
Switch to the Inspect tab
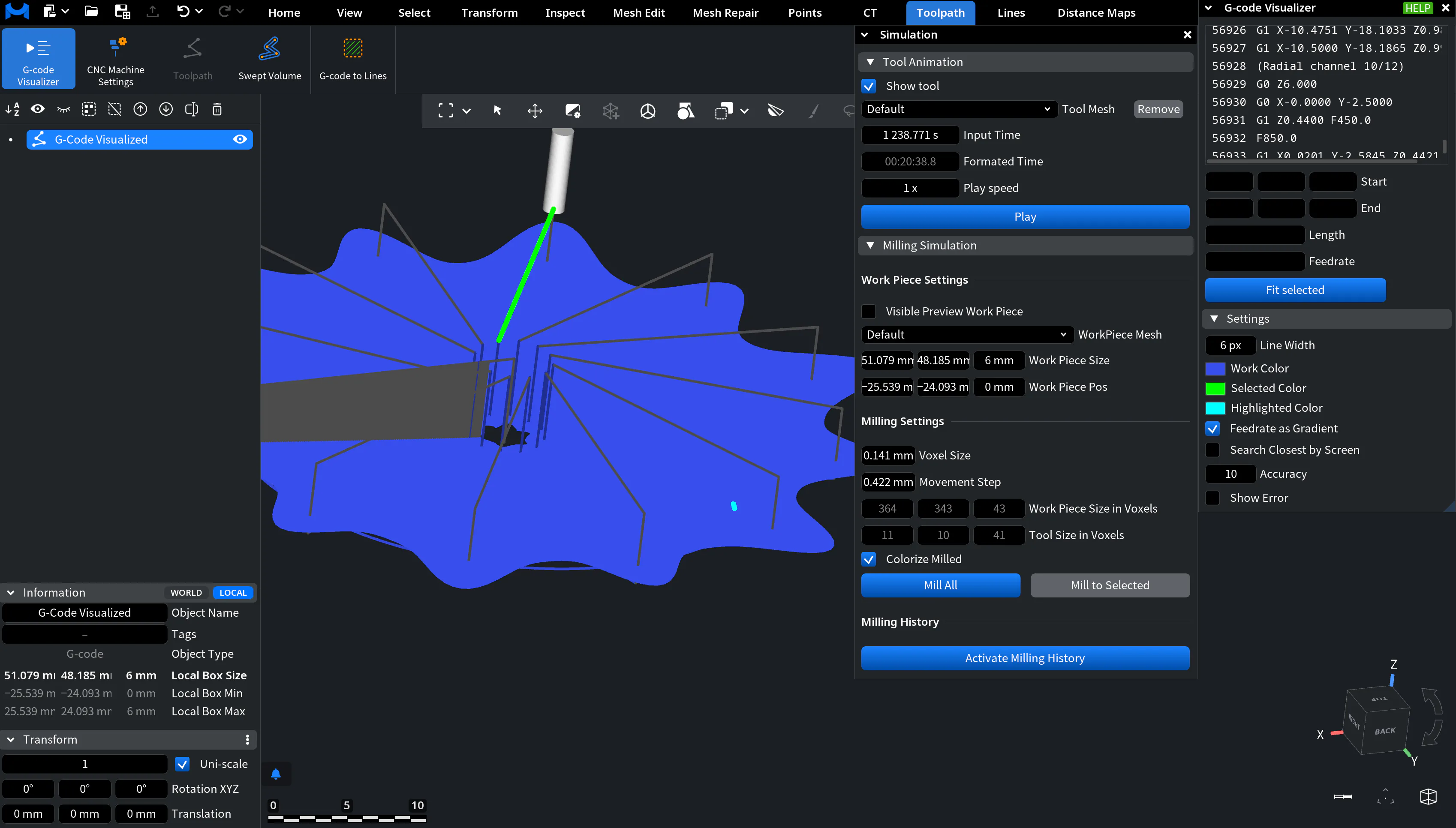point(565,12)
